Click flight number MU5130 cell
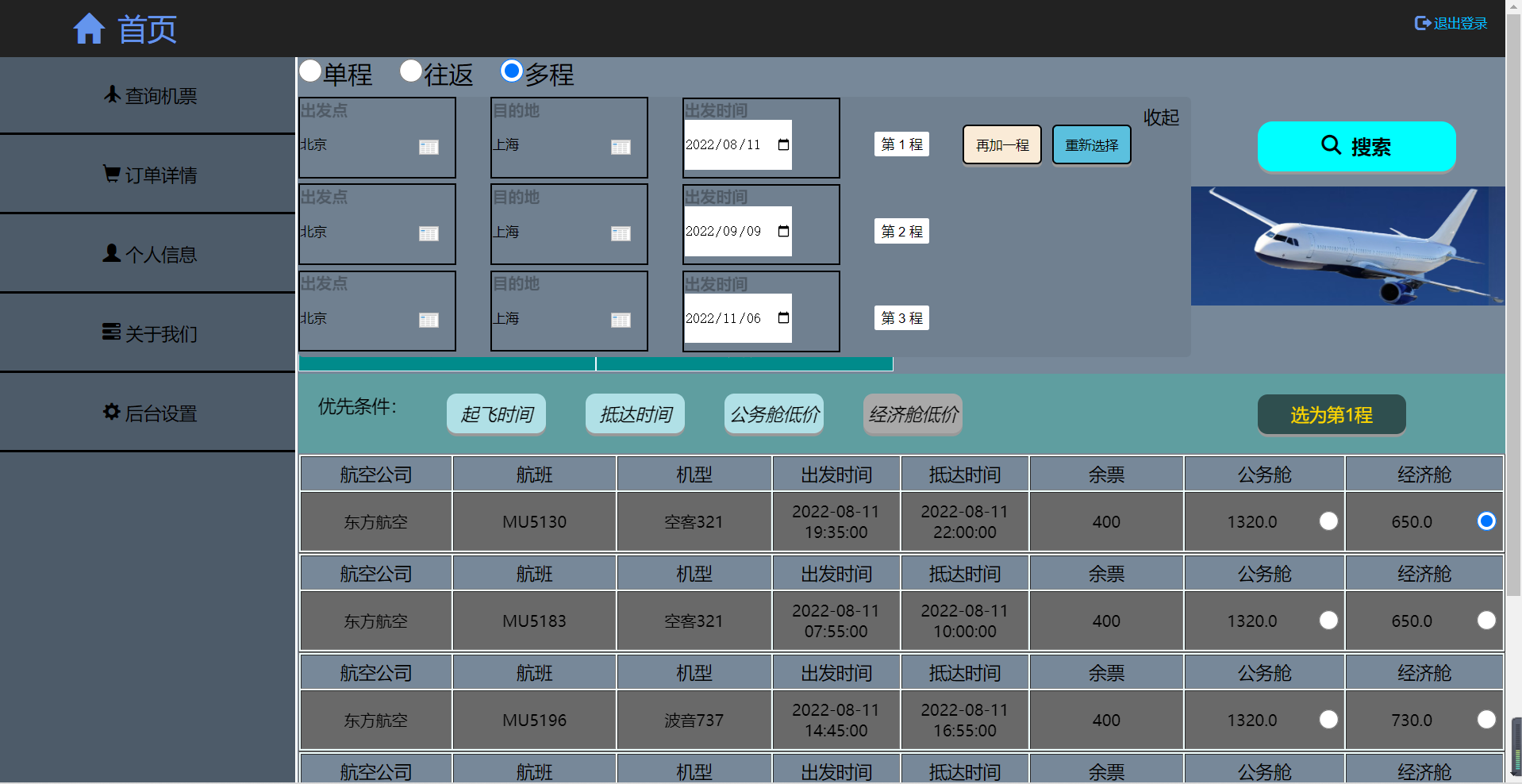Viewport: 1522px width, 784px height. (534, 521)
